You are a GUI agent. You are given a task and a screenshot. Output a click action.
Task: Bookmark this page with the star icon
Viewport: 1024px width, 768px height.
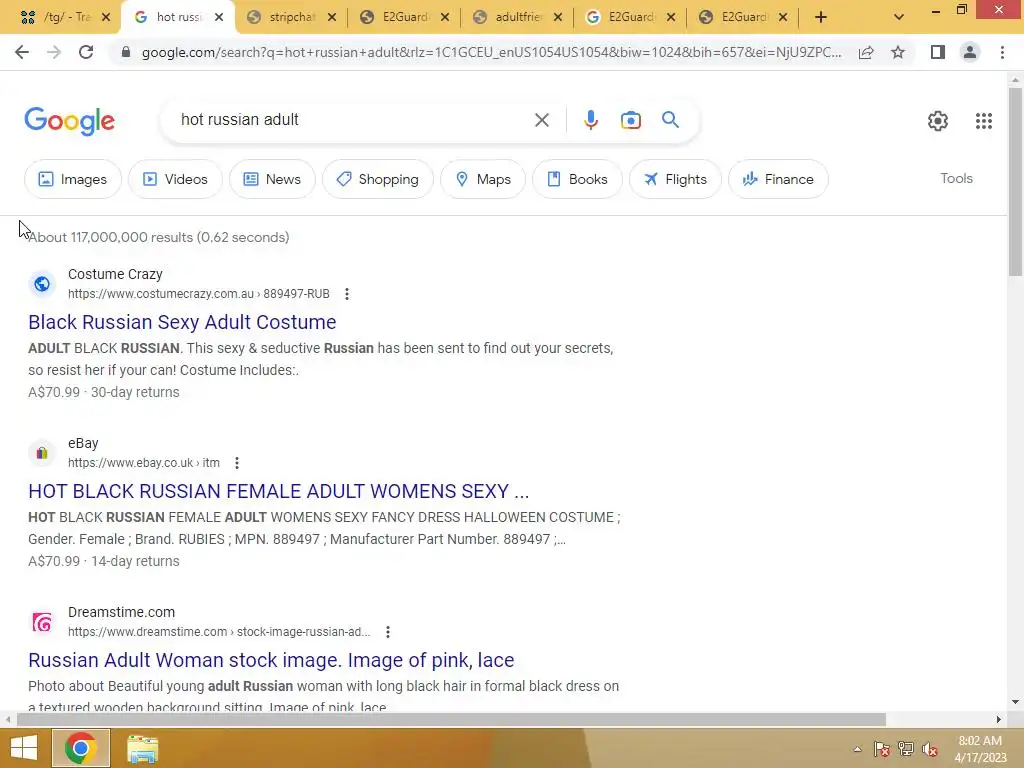click(x=898, y=52)
